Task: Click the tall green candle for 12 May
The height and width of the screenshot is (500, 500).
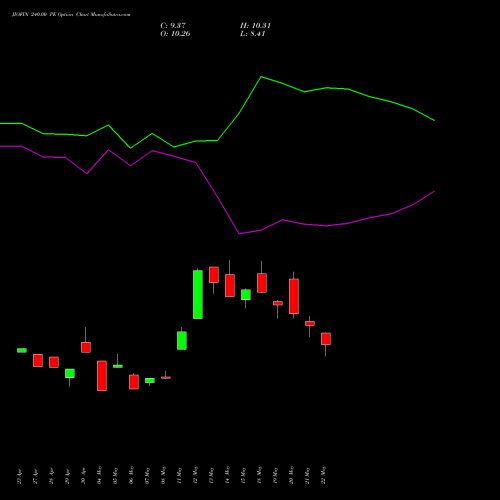Action: coord(198,294)
